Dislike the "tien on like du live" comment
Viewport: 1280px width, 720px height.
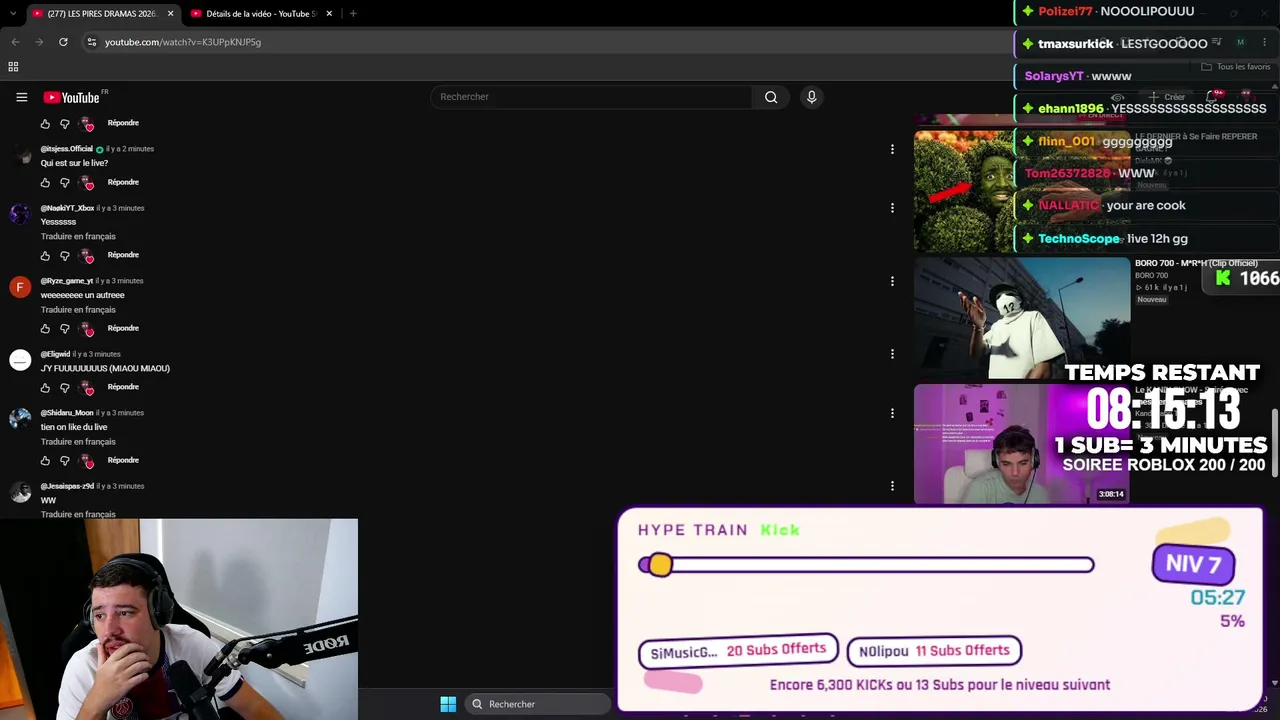65,461
